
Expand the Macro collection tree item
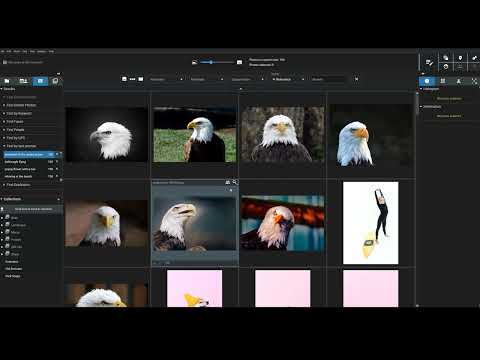click(x=2, y=232)
